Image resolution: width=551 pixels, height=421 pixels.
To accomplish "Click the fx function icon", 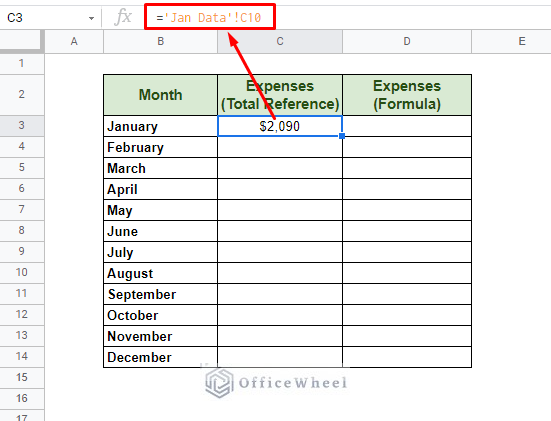I will point(123,17).
